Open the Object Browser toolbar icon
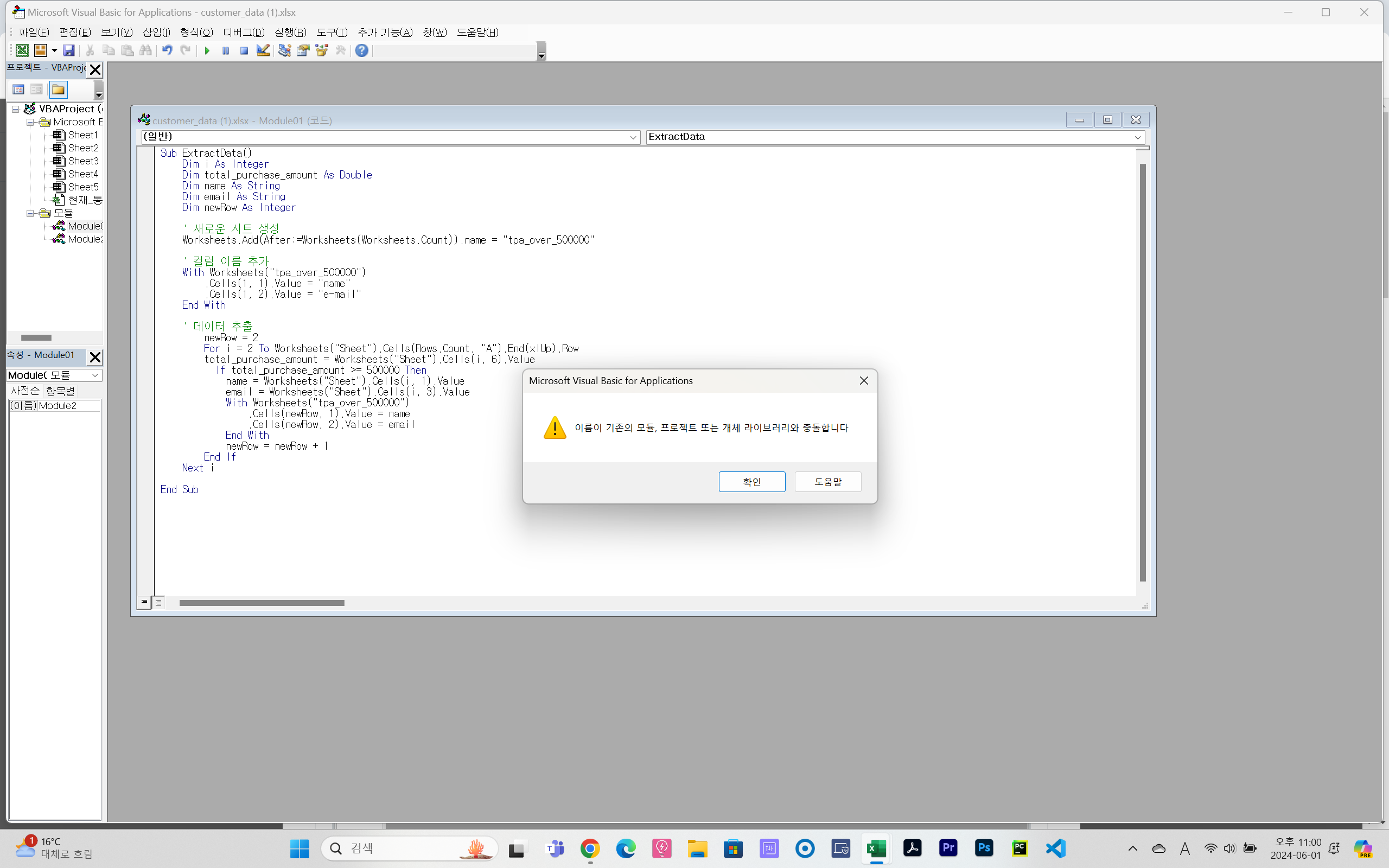1389x868 pixels. coord(321,50)
